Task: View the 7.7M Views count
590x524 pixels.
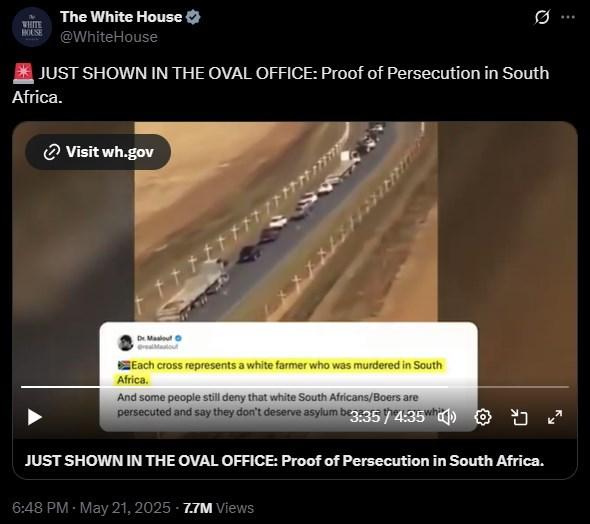Action: tap(219, 508)
